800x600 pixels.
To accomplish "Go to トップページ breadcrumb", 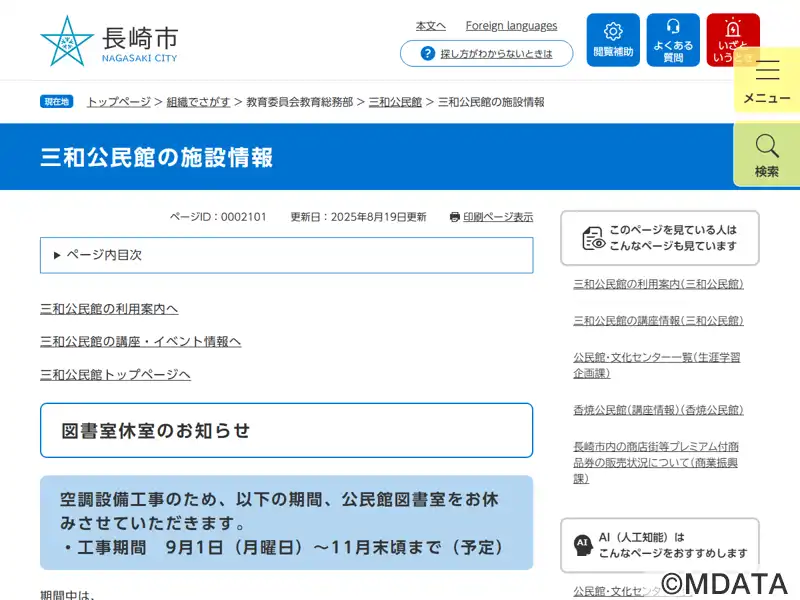I will click(x=119, y=102).
